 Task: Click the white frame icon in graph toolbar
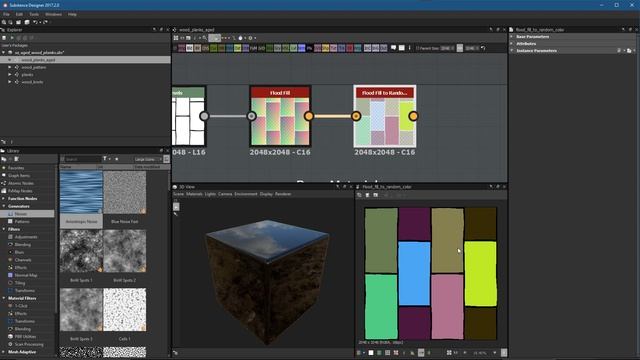tap(402, 48)
